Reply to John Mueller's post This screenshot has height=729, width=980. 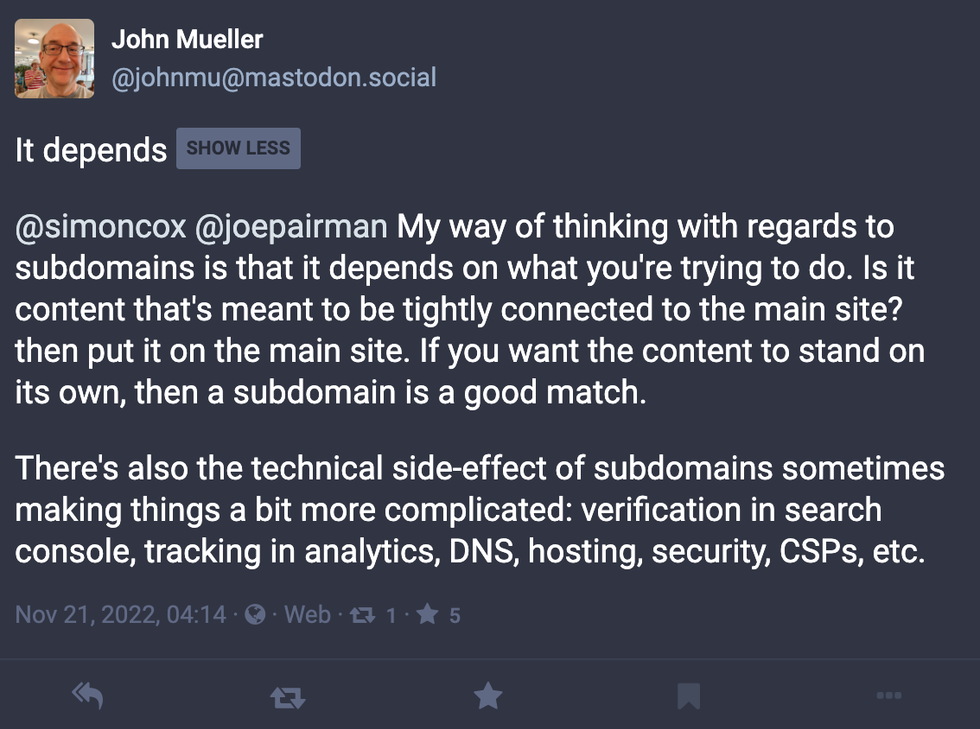89,695
